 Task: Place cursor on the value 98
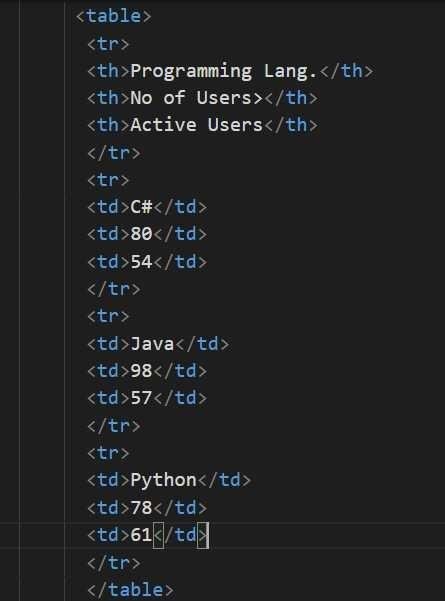(141, 371)
